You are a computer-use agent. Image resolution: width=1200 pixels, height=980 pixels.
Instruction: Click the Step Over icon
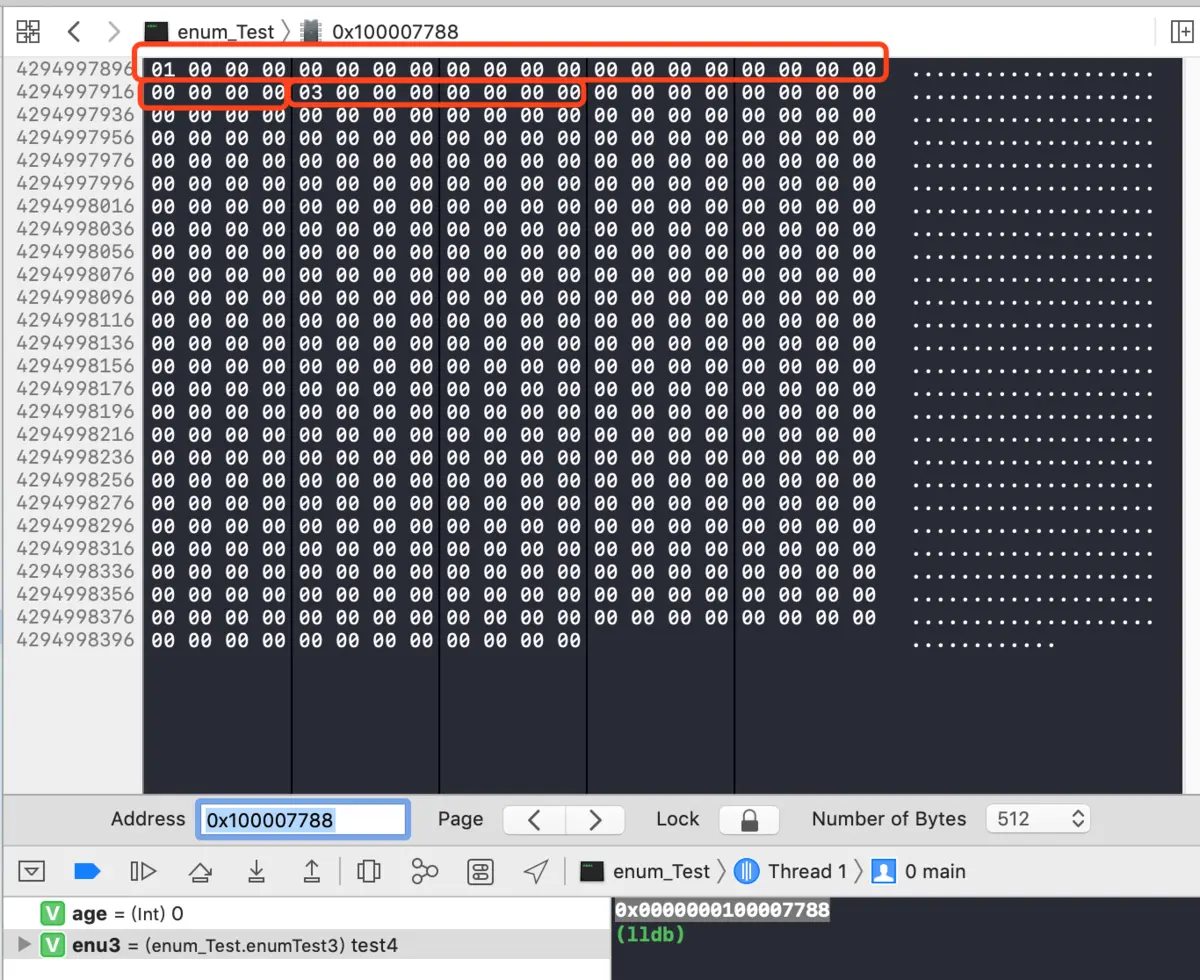point(199,871)
